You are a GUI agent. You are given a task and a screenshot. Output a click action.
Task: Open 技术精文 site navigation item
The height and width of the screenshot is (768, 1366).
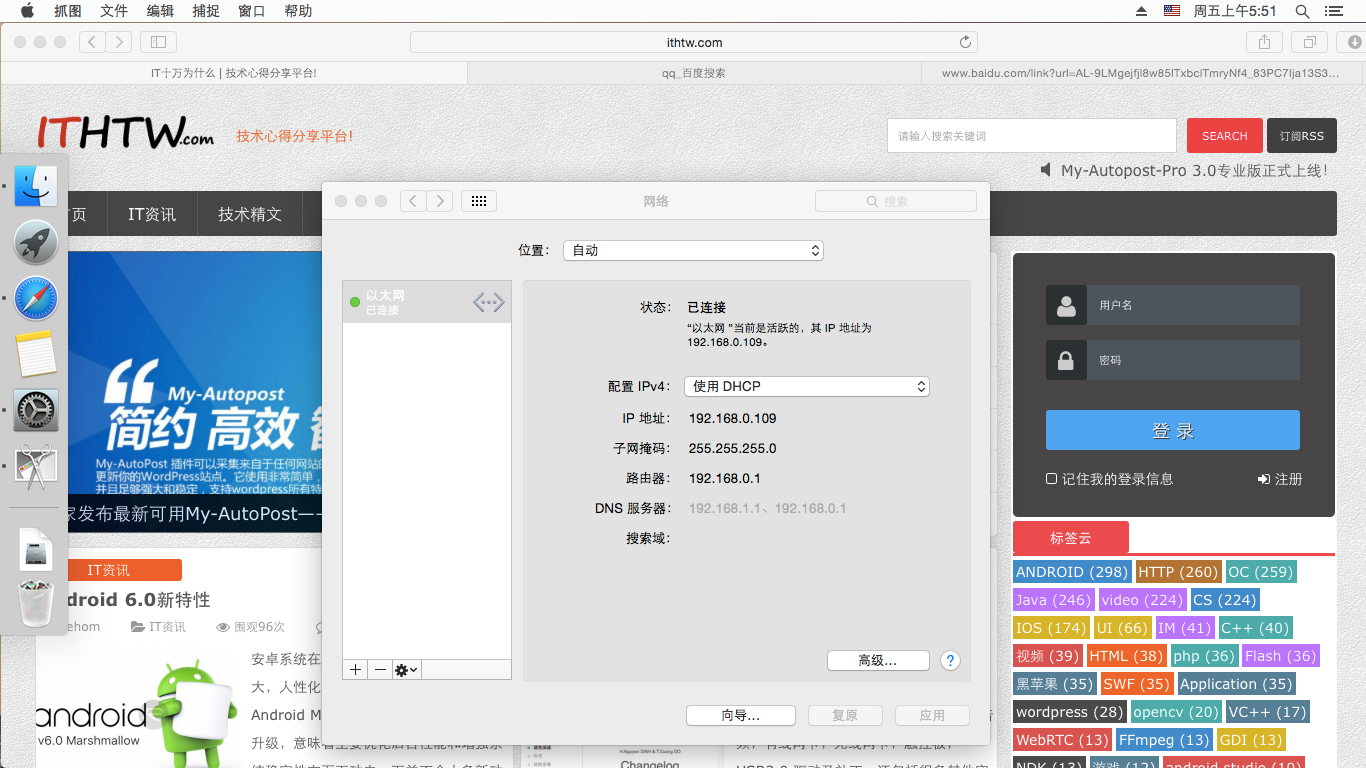(x=250, y=214)
